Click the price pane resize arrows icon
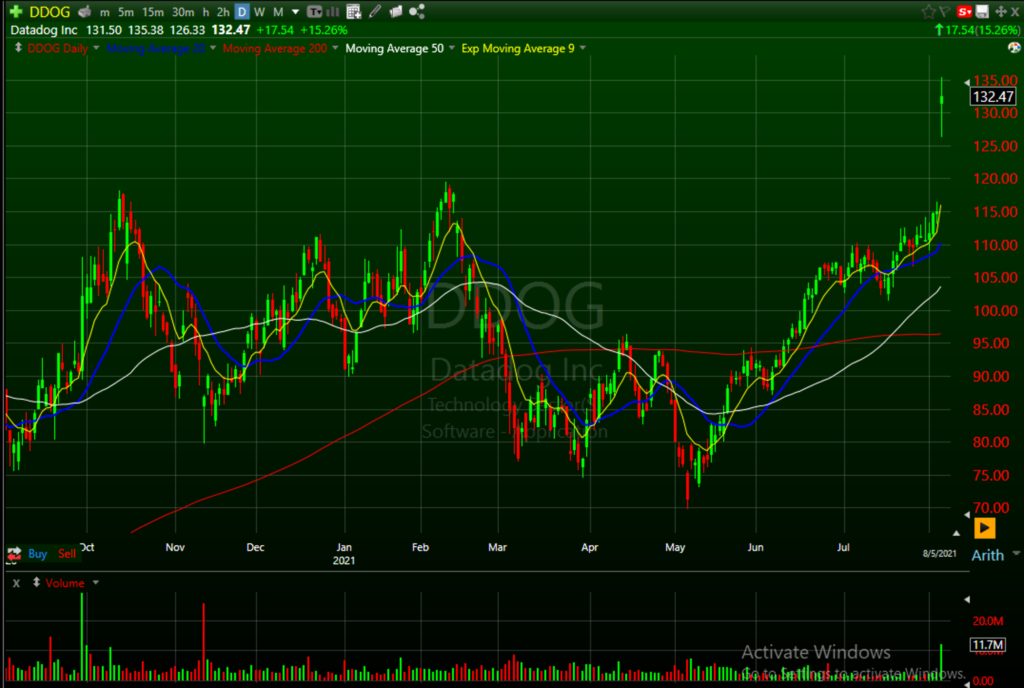Viewport: 1024px width, 688px height. coord(18,47)
